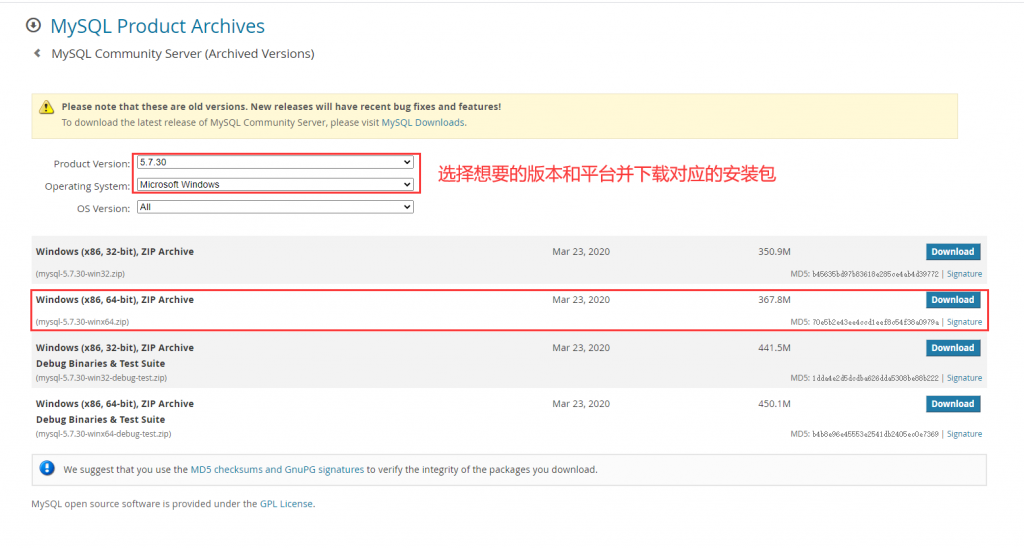Follow the MD5 checksums and GnuPG signatures link
This screenshot has height=548, width=1024.
tap(277, 469)
